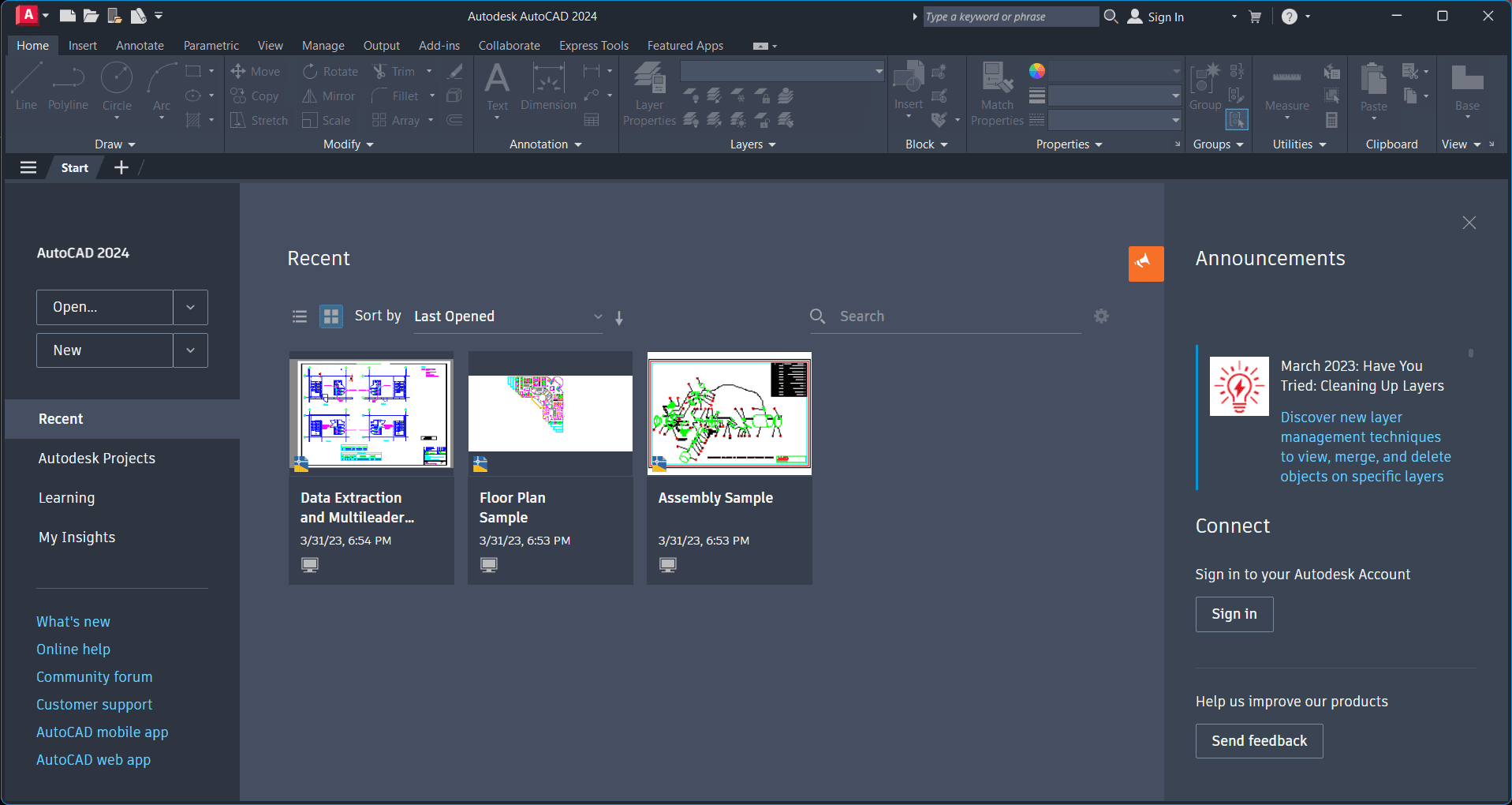
Task: Open the Parametric ribbon tab
Action: click(211, 46)
